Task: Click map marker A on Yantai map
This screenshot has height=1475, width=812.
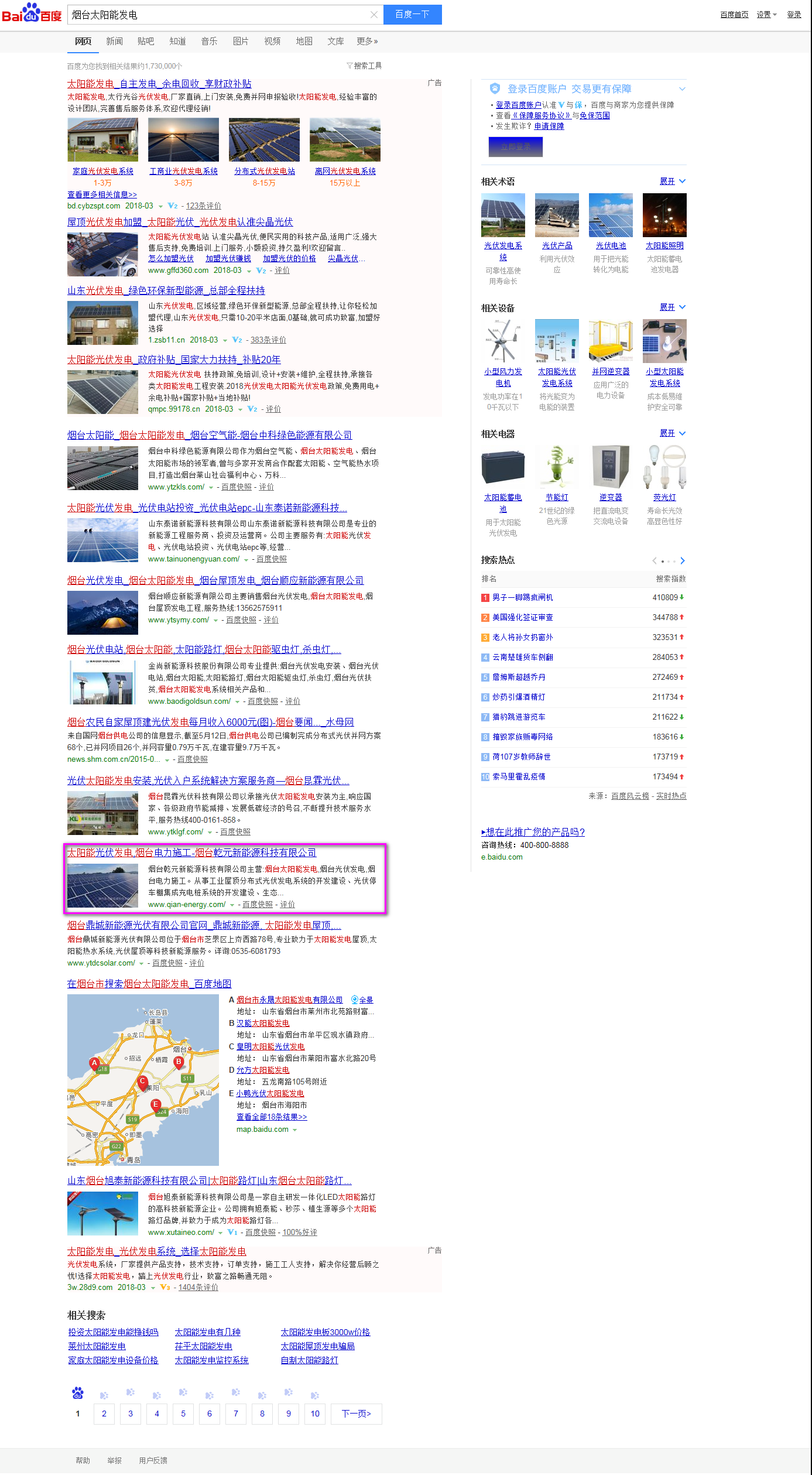Action: point(94,1063)
